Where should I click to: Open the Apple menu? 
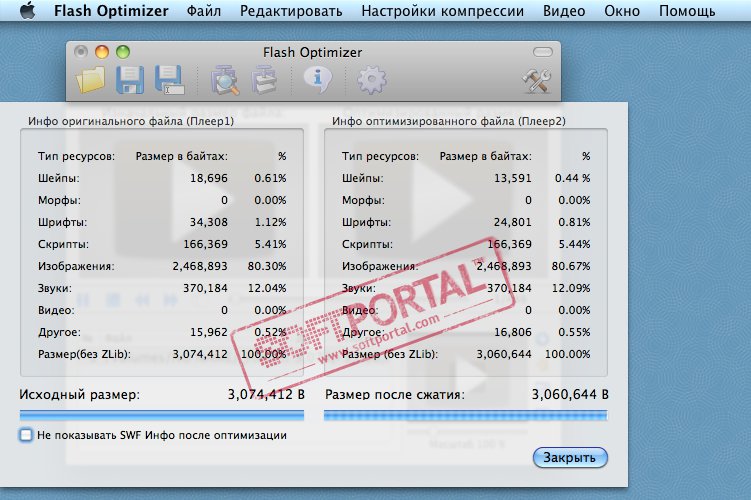point(28,11)
